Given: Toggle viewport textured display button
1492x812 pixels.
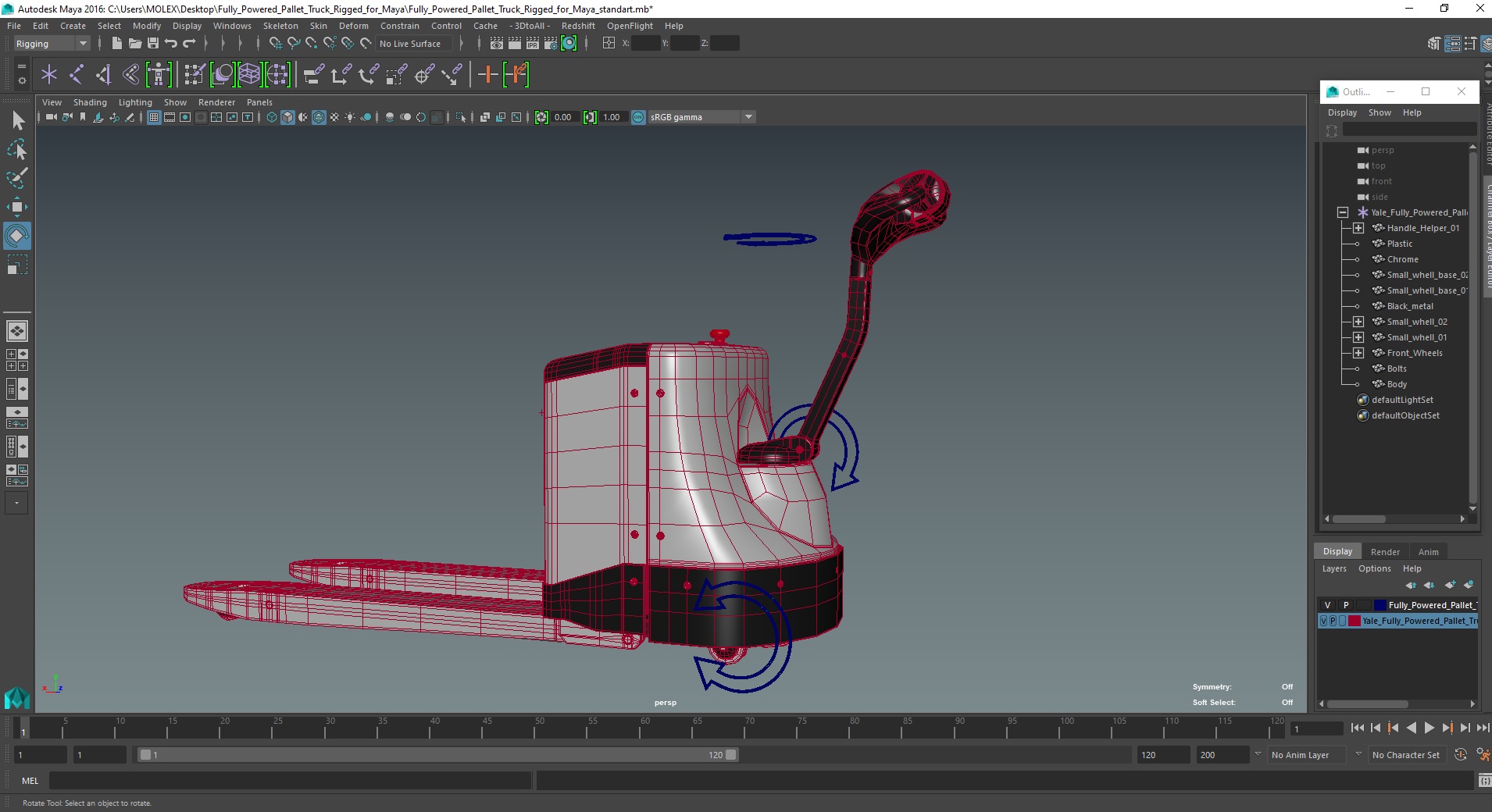Looking at the screenshot, I should (334, 117).
